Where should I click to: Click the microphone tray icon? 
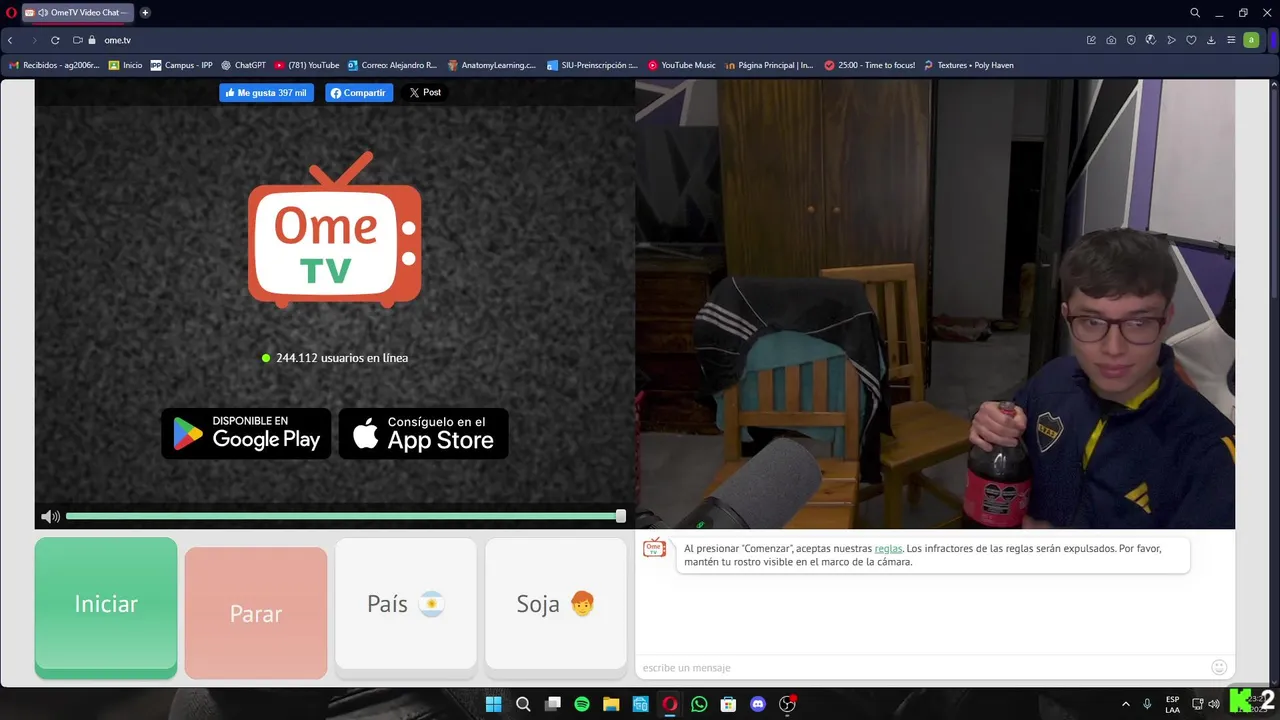coord(1147,704)
